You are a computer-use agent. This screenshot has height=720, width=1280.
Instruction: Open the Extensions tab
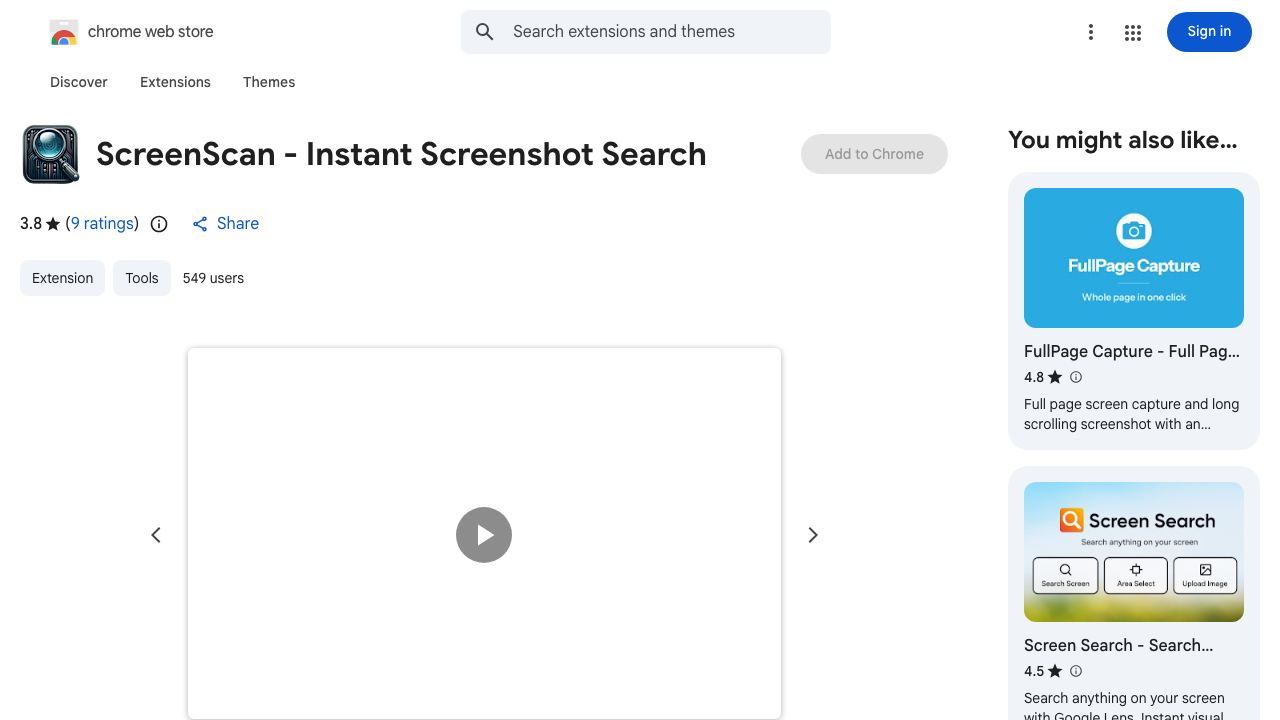175,82
